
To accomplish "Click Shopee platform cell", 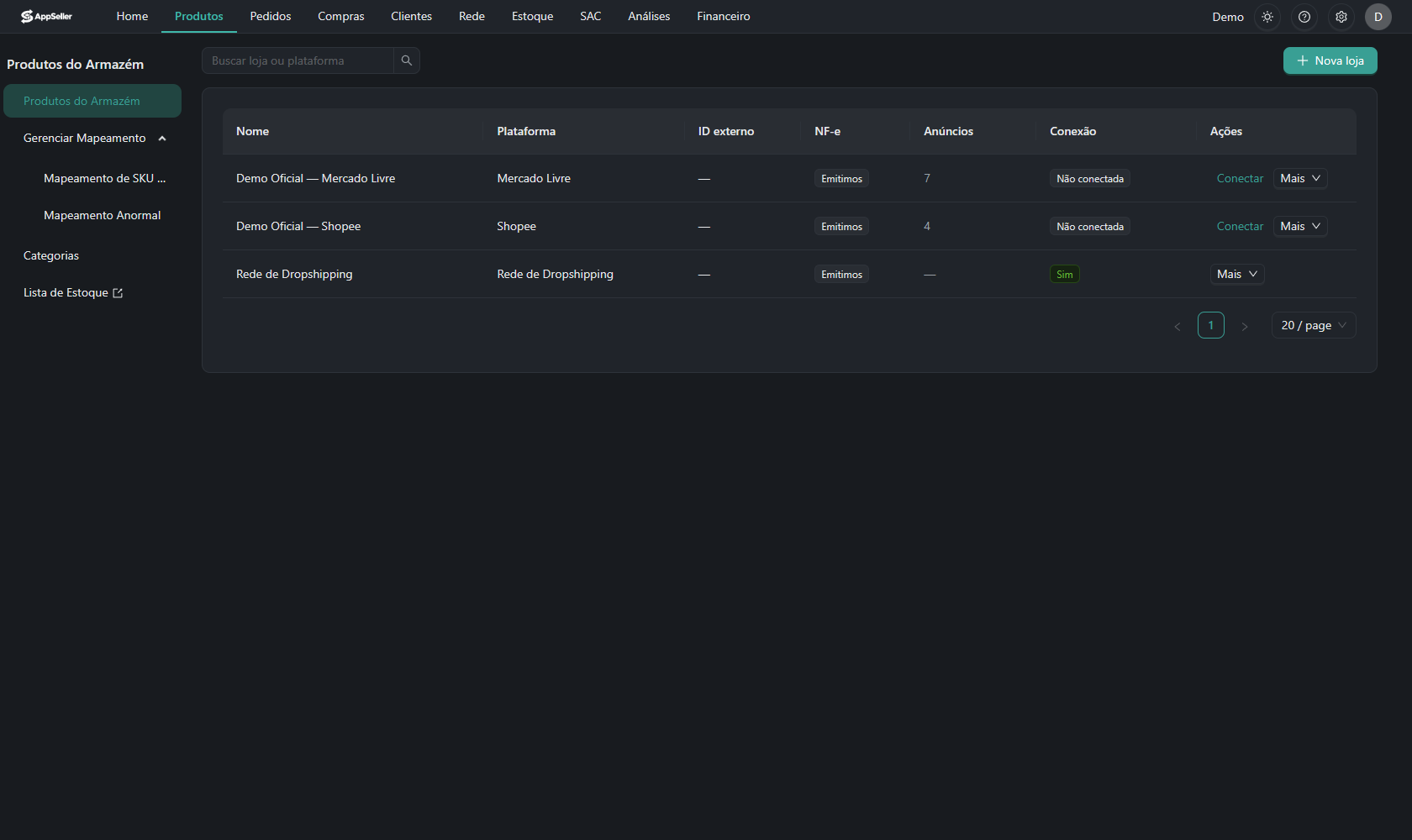I will tap(516, 226).
